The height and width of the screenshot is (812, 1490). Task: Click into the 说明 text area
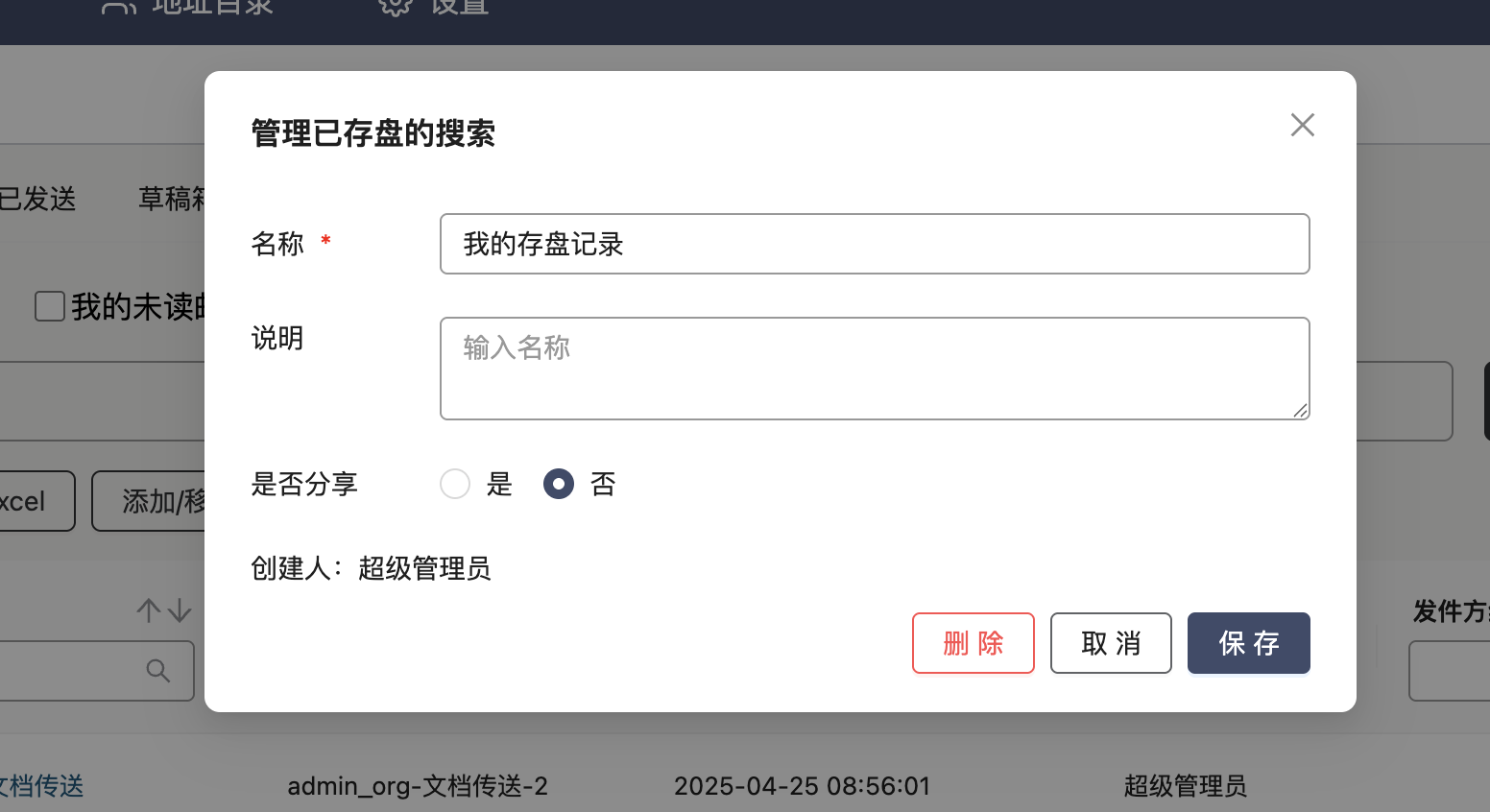874,369
